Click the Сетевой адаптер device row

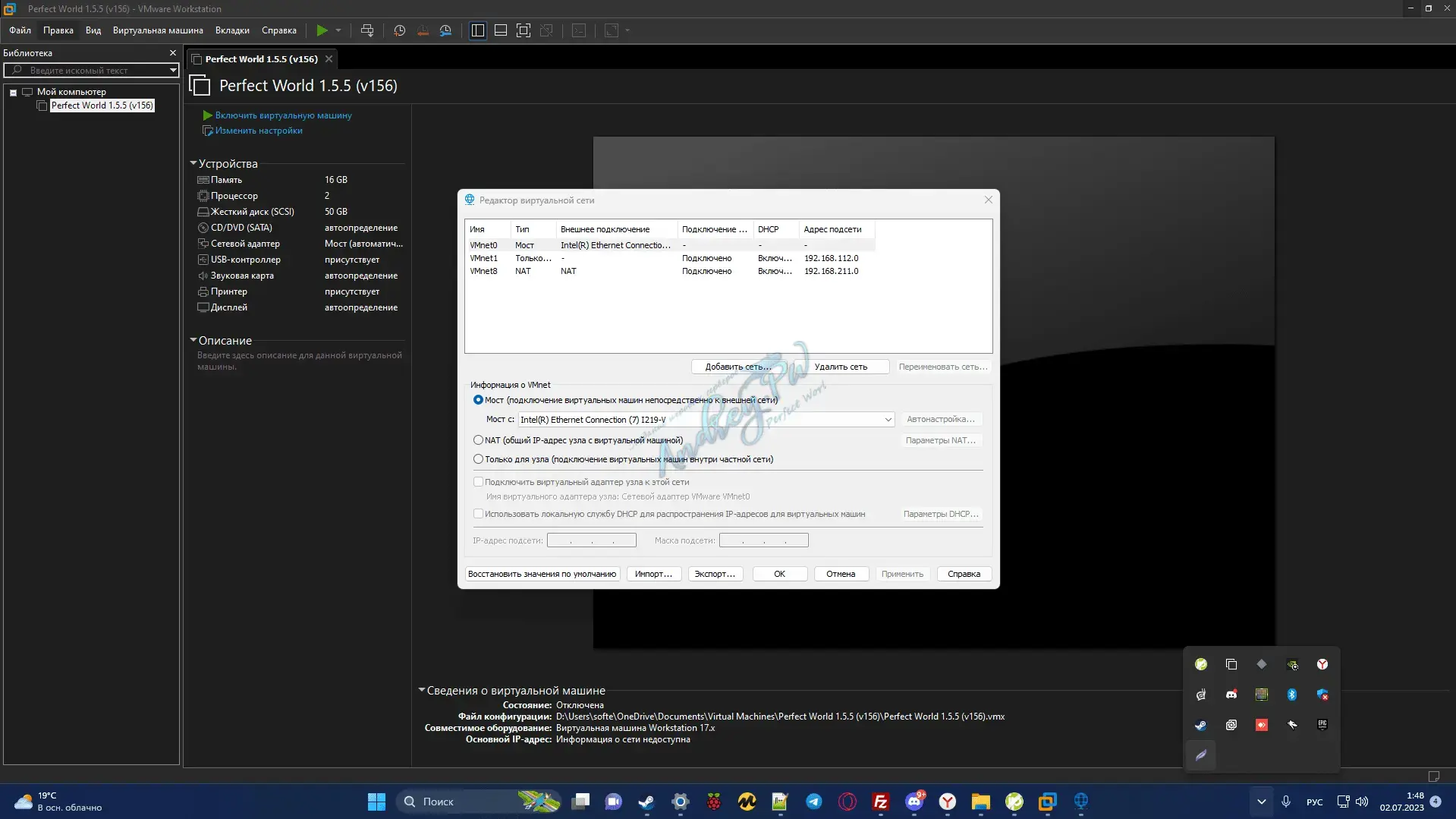pos(300,244)
